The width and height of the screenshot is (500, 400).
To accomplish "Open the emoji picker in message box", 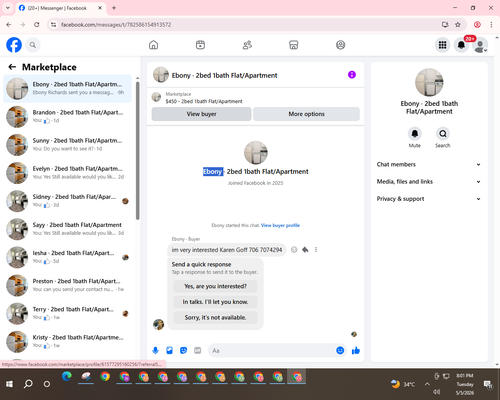I will [340, 350].
